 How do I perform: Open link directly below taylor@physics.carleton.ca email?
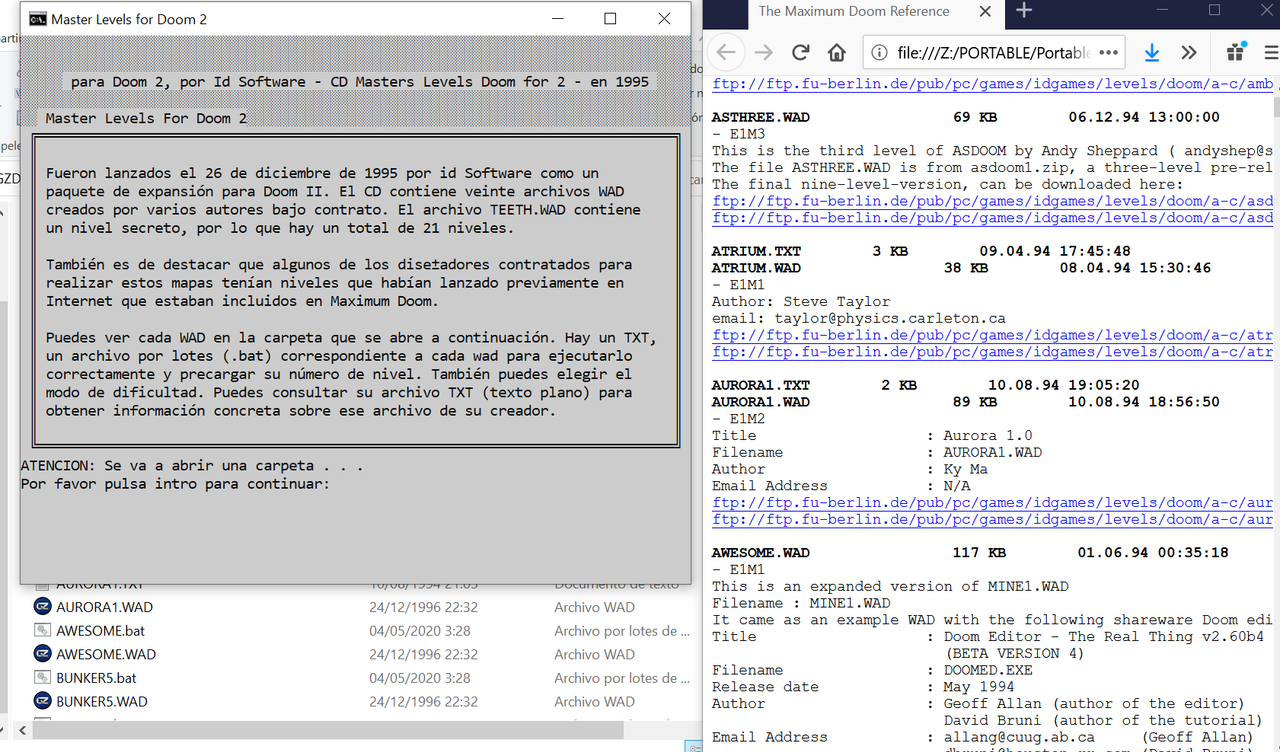point(992,335)
